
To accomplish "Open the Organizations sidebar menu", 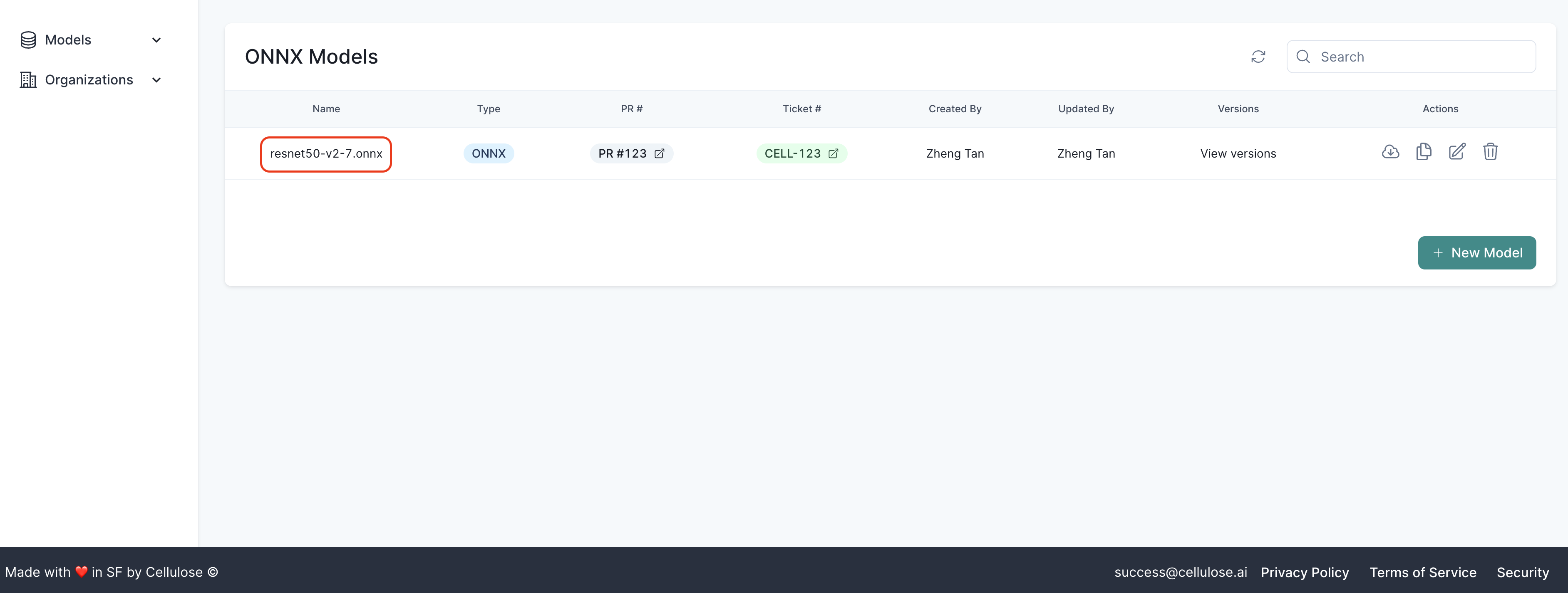I will point(89,80).
